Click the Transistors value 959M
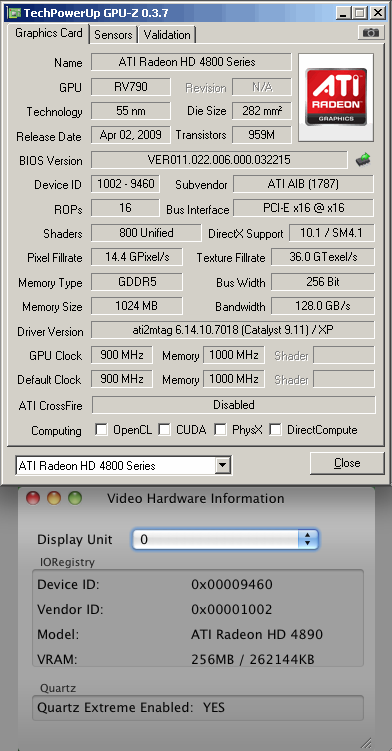The image size is (392, 751). tap(262, 135)
